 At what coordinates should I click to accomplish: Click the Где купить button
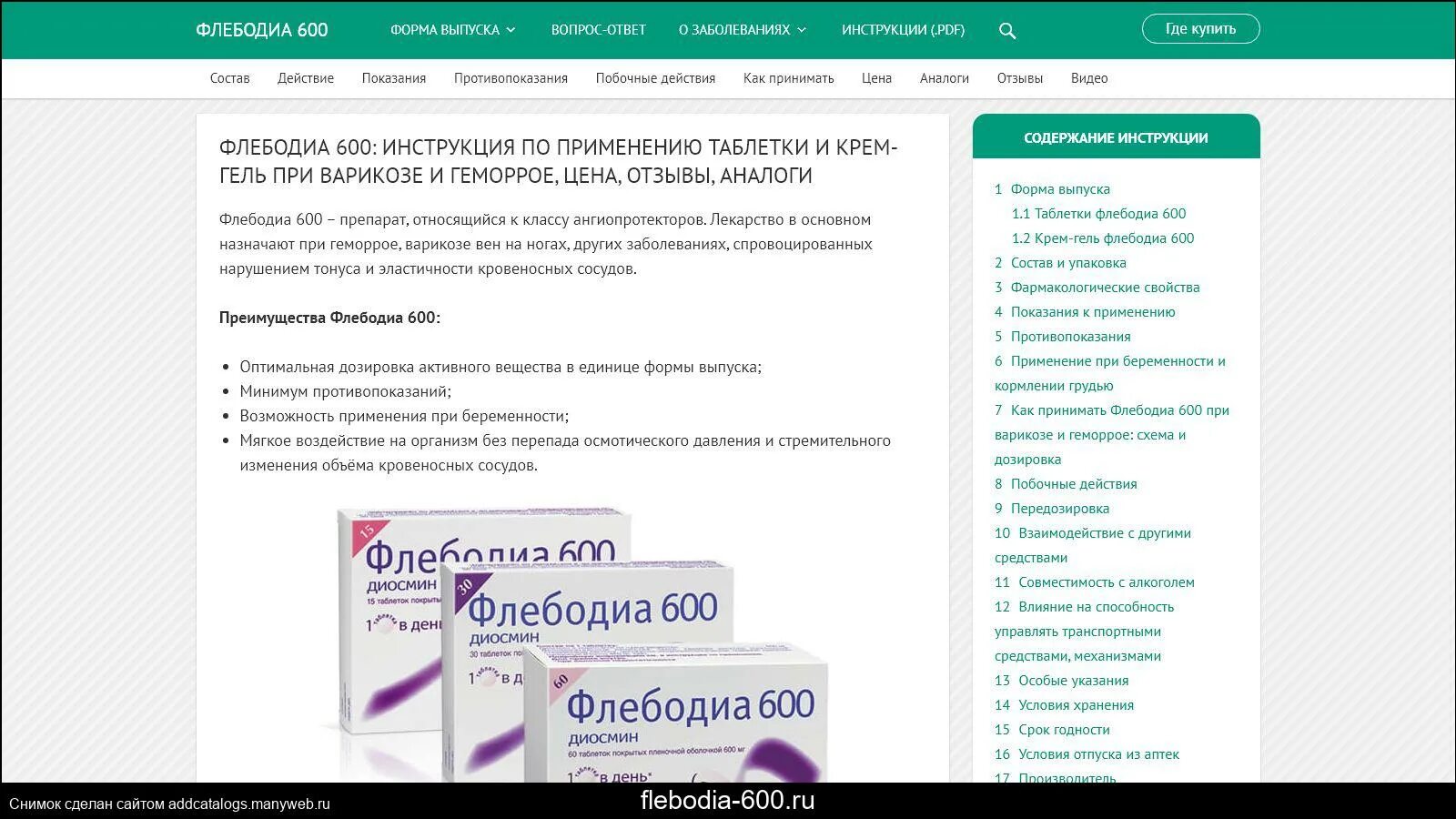tap(1201, 29)
